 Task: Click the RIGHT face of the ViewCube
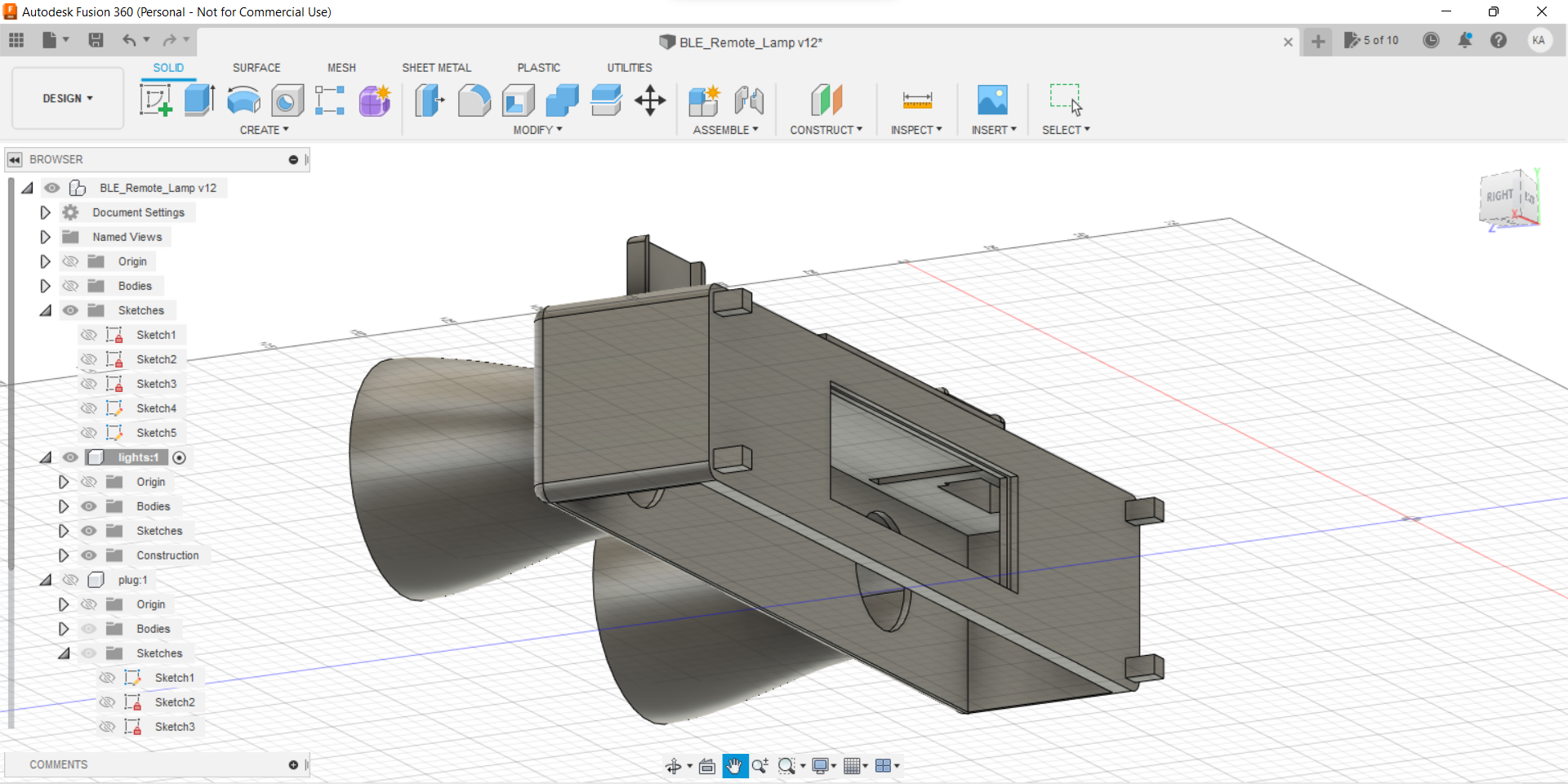1499,196
